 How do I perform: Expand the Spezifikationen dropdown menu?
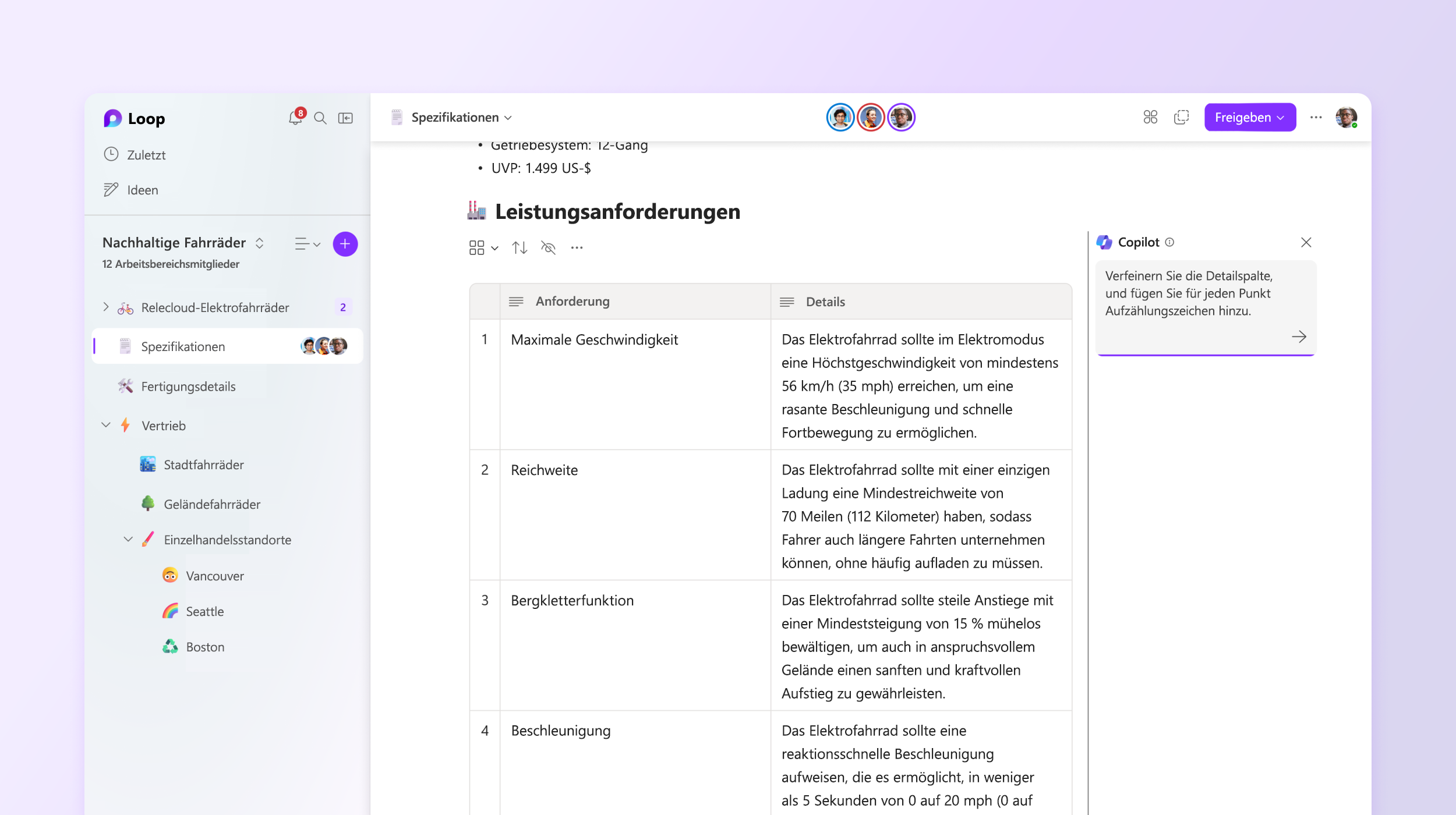pos(510,117)
